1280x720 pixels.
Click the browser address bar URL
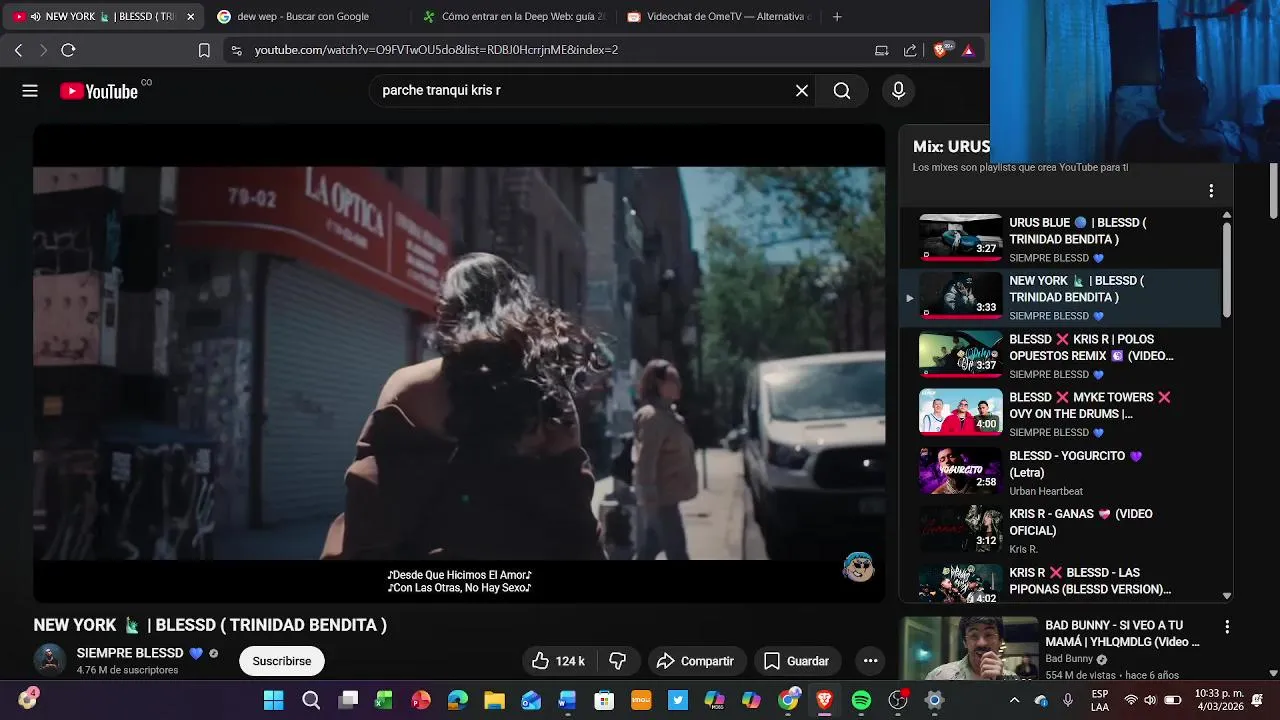click(x=436, y=50)
